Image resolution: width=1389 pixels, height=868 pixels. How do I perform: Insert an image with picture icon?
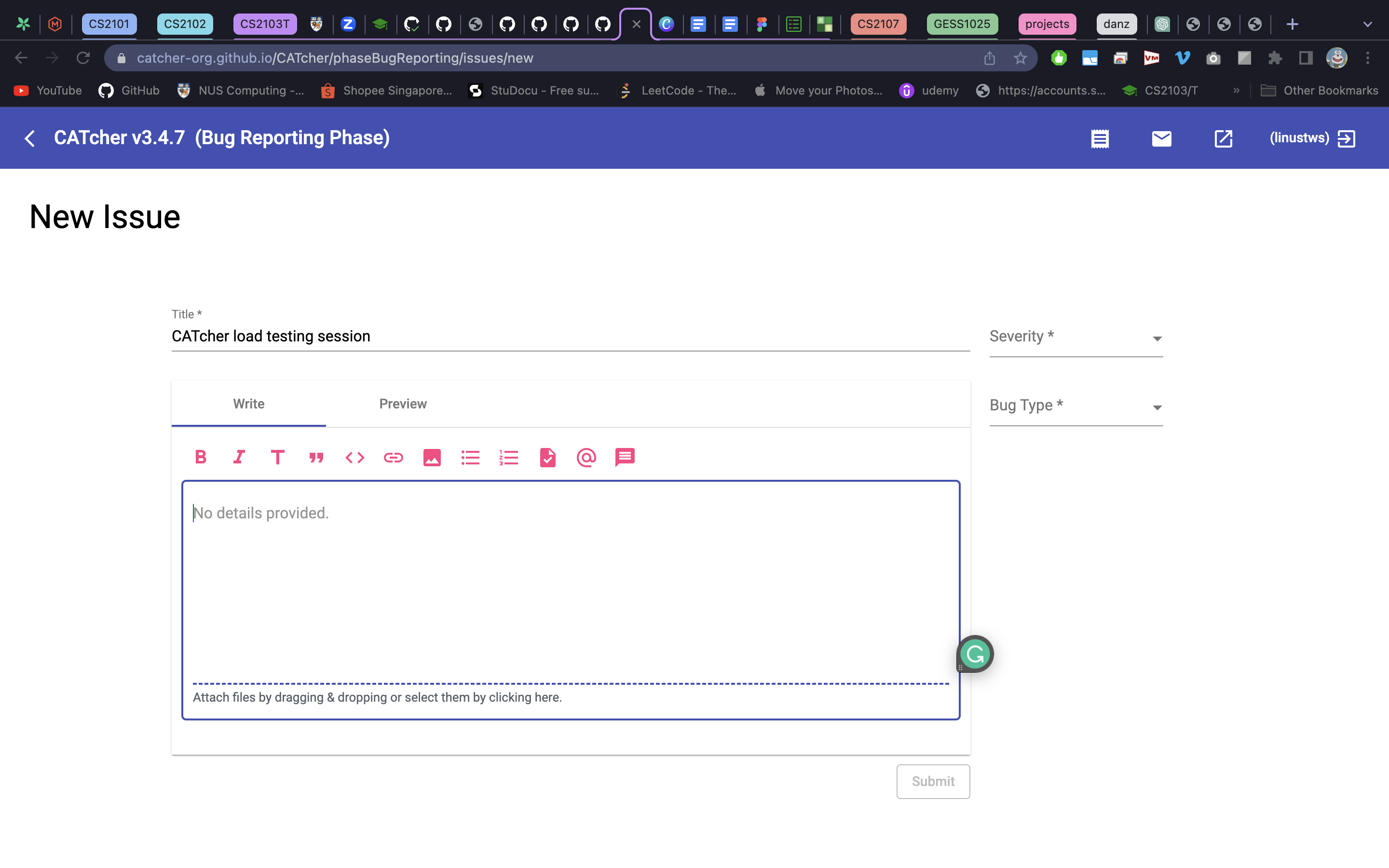pos(432,458)
